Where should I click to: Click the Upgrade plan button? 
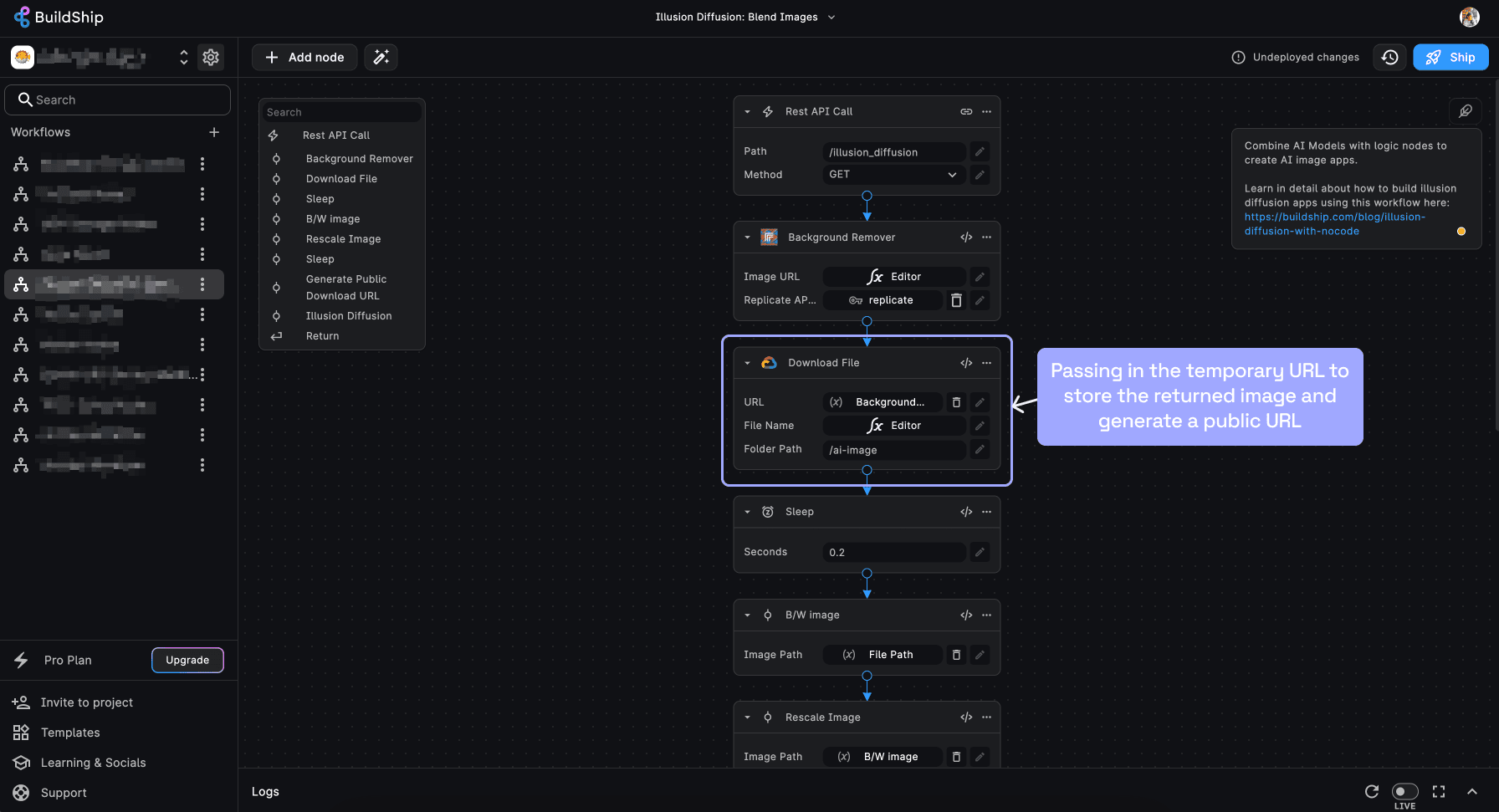click(x=187, y=660)
